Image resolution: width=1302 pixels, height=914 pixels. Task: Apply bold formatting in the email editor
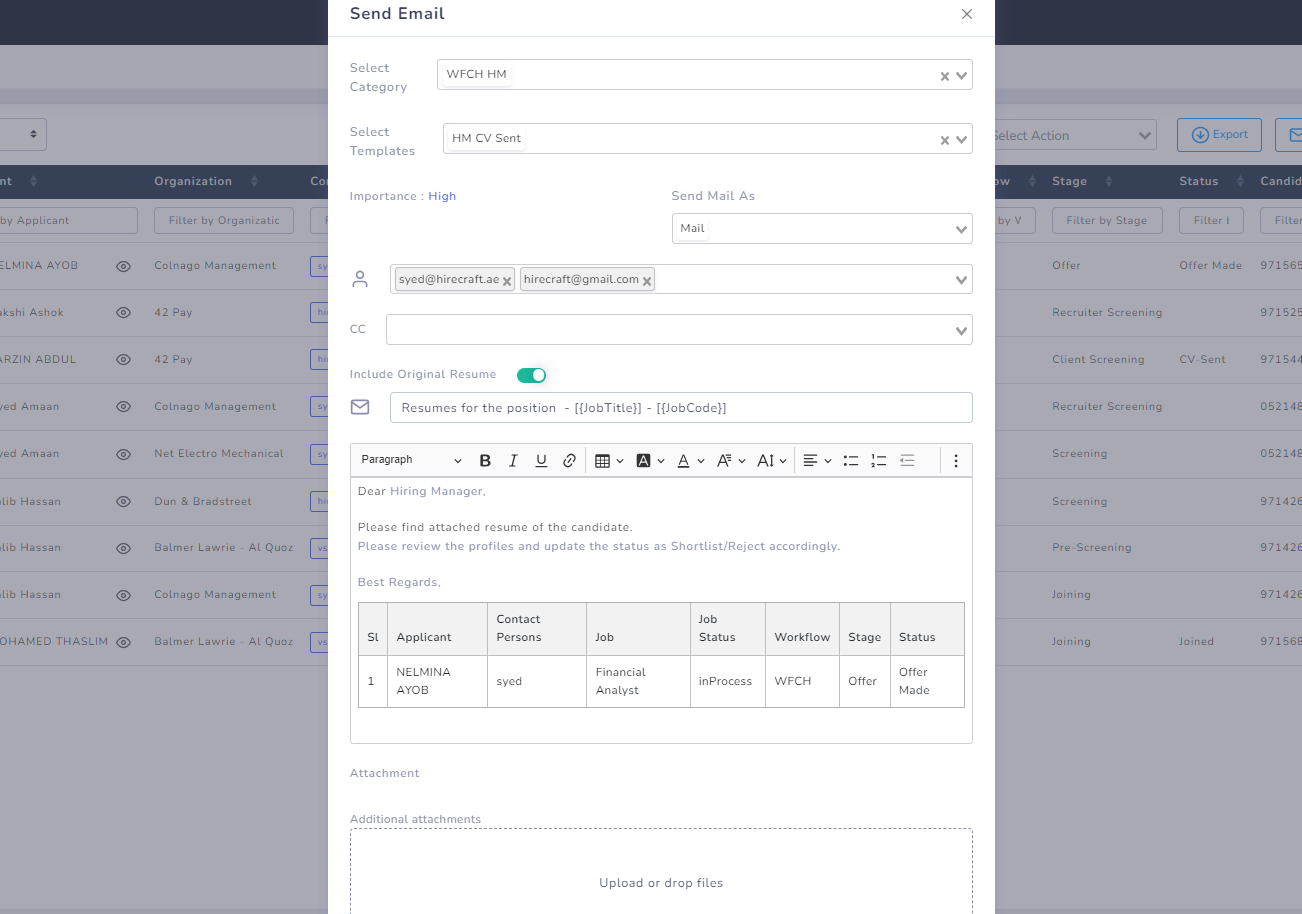click(485, 460)
